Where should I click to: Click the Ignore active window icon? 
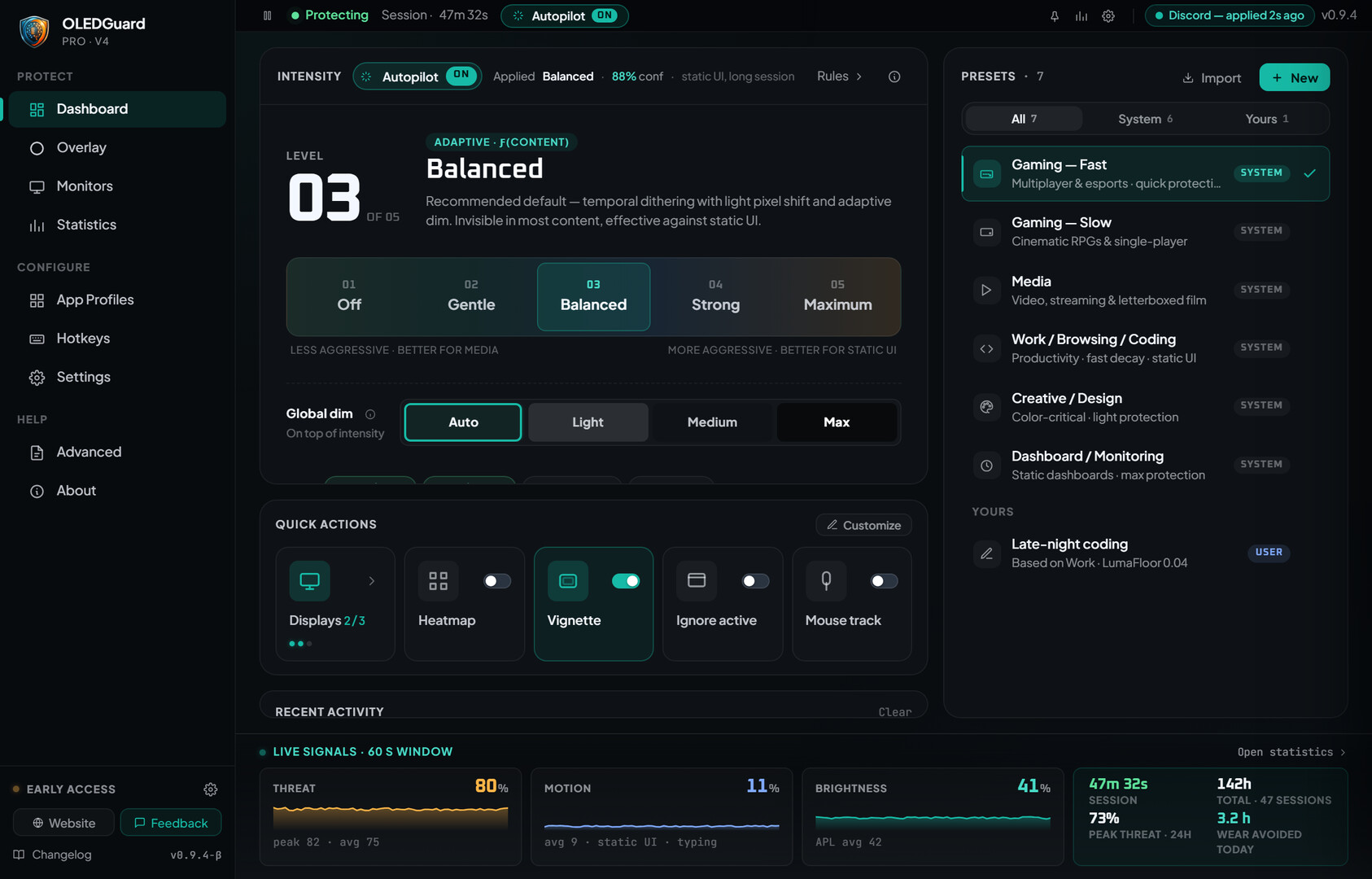[697, 581]
